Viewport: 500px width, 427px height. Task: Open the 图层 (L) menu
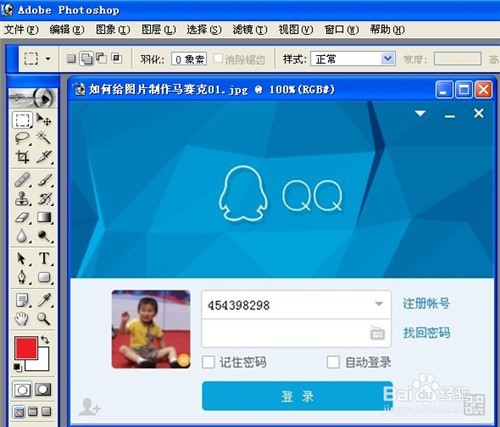159,30
